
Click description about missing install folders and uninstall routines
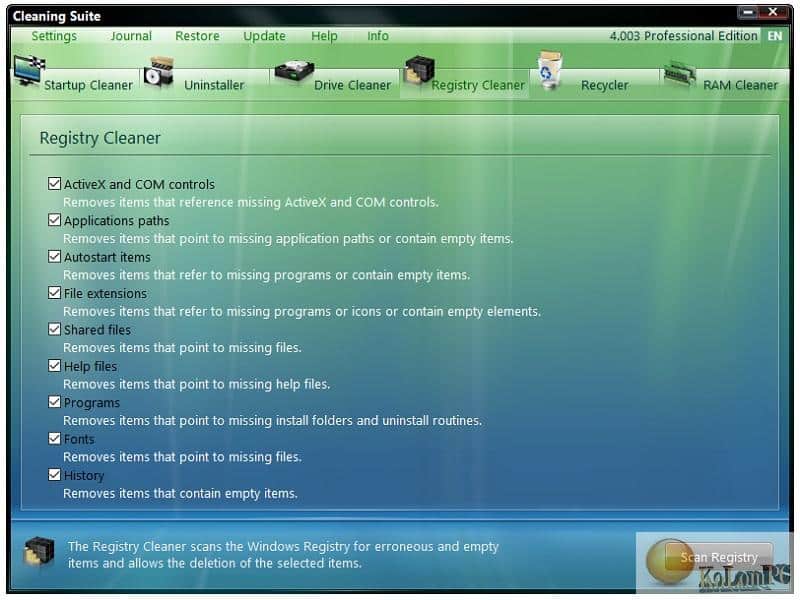(x=272, y=420)
